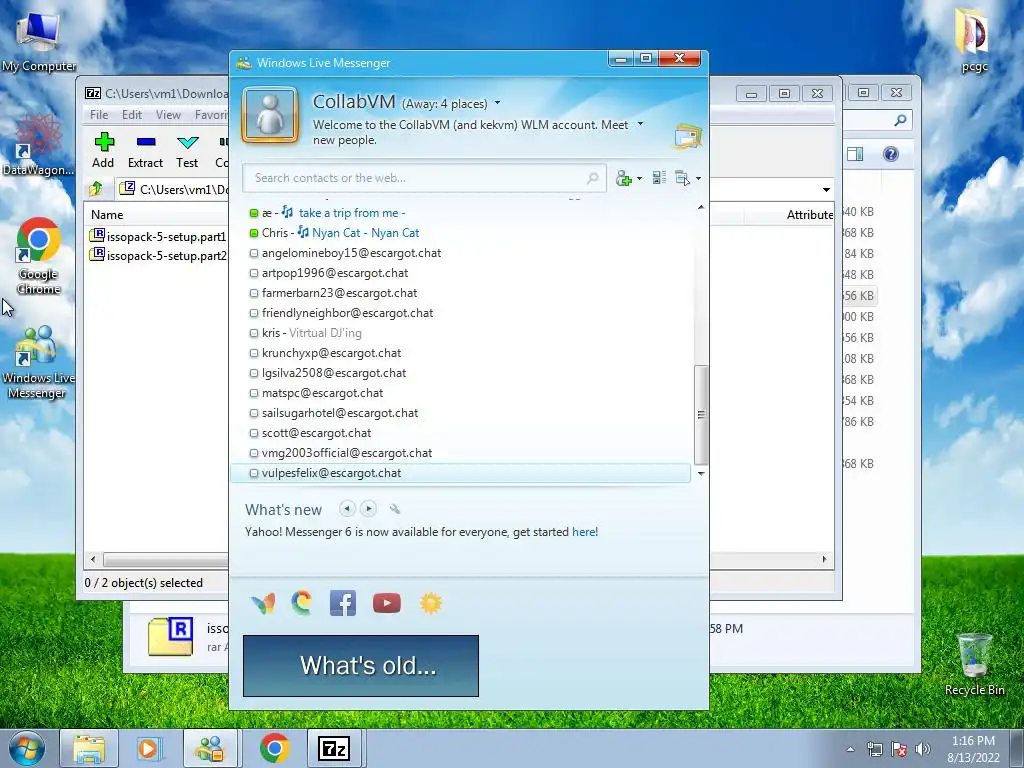The image size is (1024, 768).
Task: Select contact vulpesfelix@escargot.chat
Action: coord(460,473)
